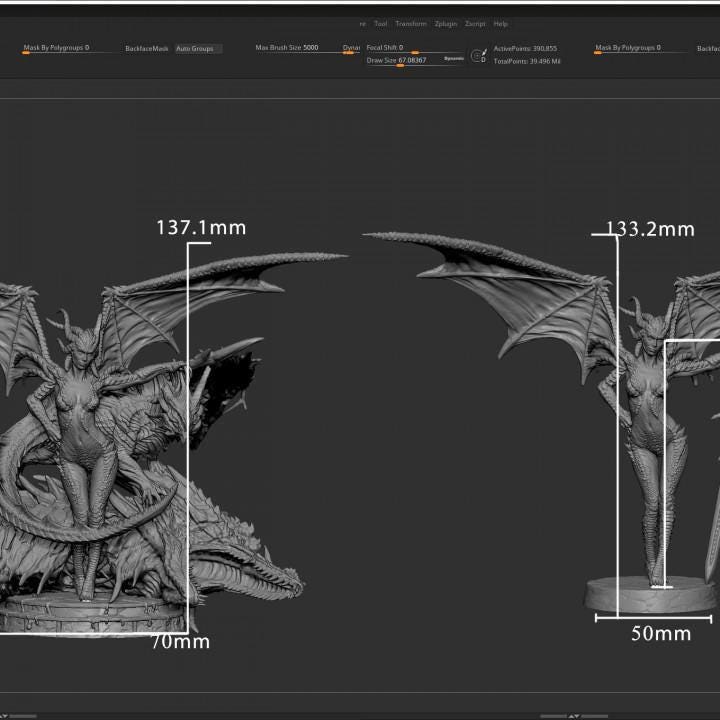Click the brush draw-mode icon beside ActivePoints

[x=479, y=56]
